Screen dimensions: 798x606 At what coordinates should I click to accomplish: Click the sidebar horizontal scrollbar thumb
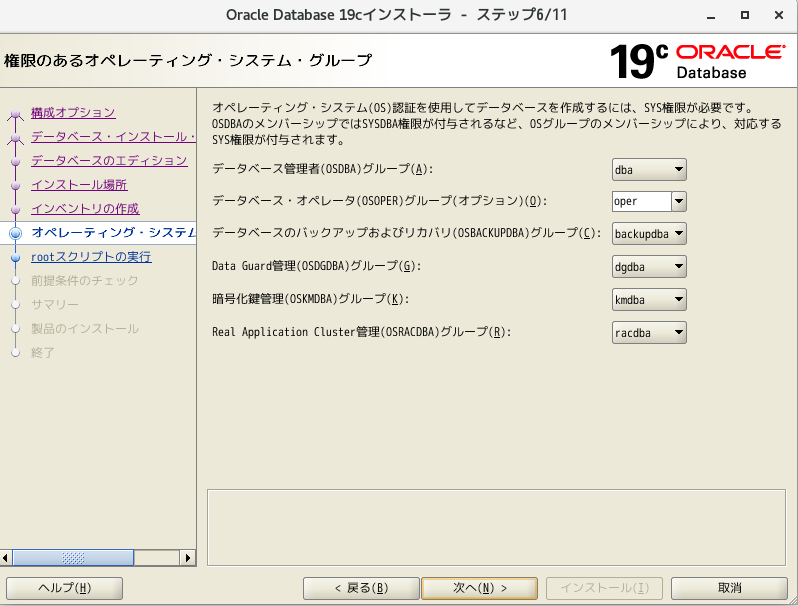(73, 558)
